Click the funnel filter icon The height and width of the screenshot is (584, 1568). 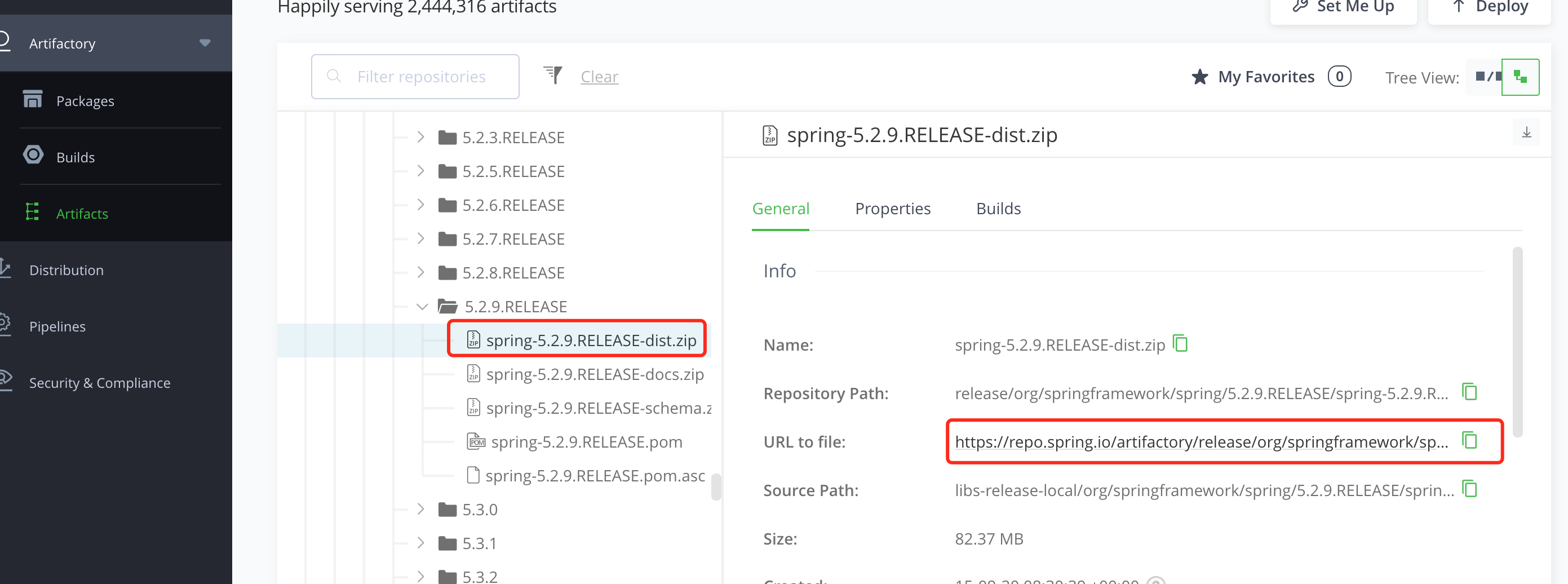(553, 76)
